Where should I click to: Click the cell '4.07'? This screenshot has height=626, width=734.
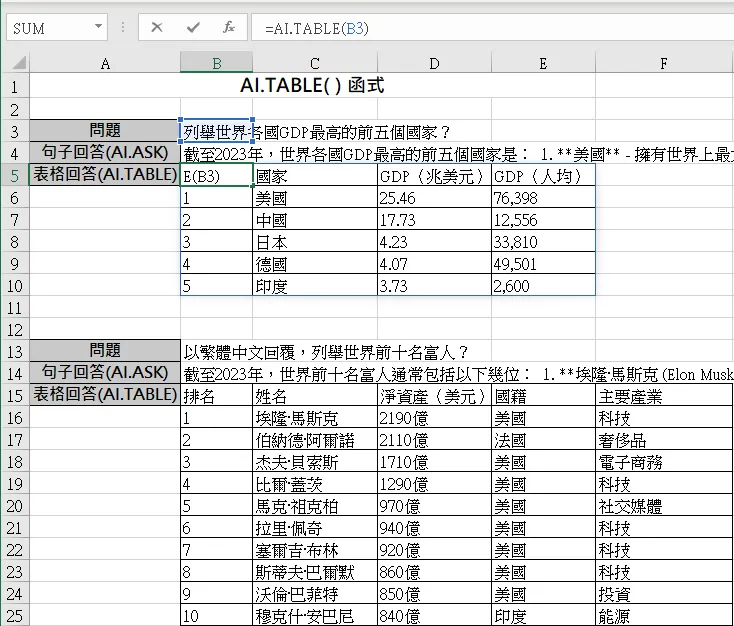pyautogui.click(x=434, y=264)
